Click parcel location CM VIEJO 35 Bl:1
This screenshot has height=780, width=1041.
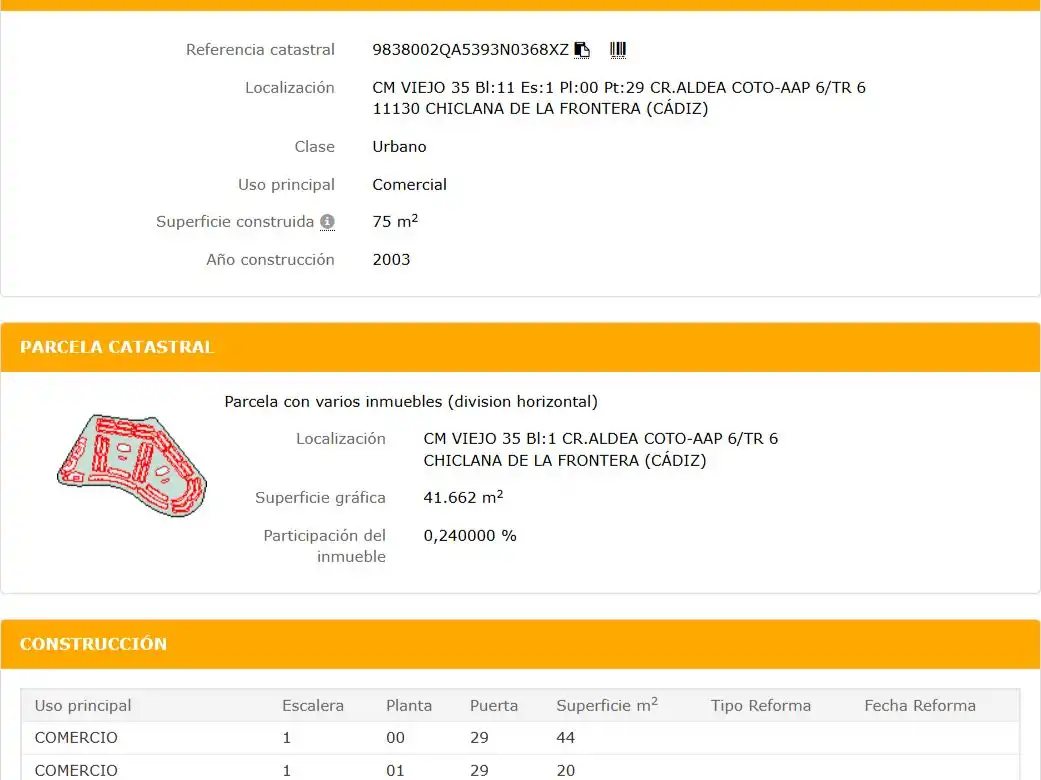601,449
